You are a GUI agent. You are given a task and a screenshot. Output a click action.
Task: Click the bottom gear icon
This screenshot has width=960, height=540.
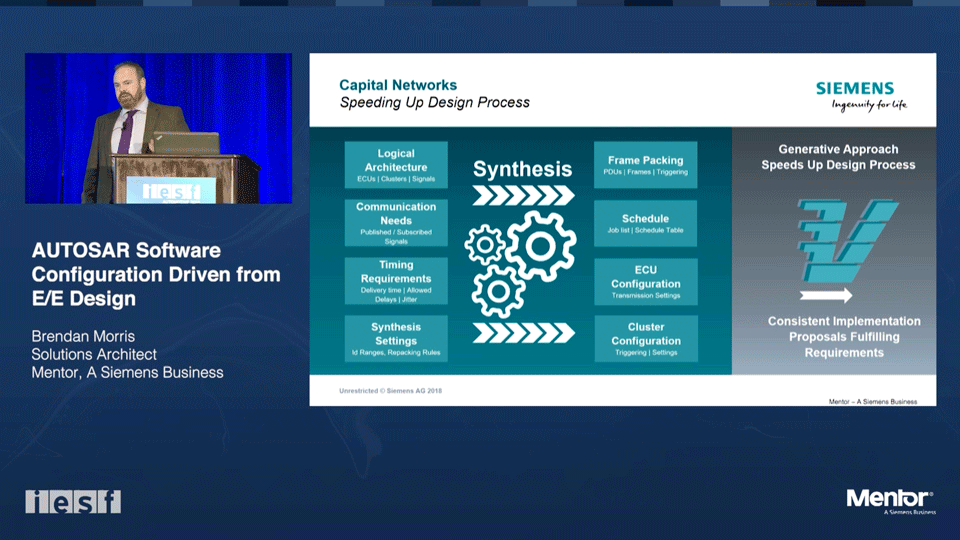[x=498, y=291]
